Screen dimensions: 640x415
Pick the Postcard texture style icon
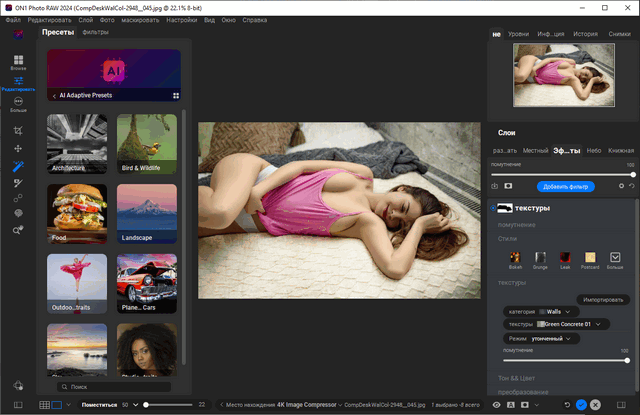(x=590, y=258)
